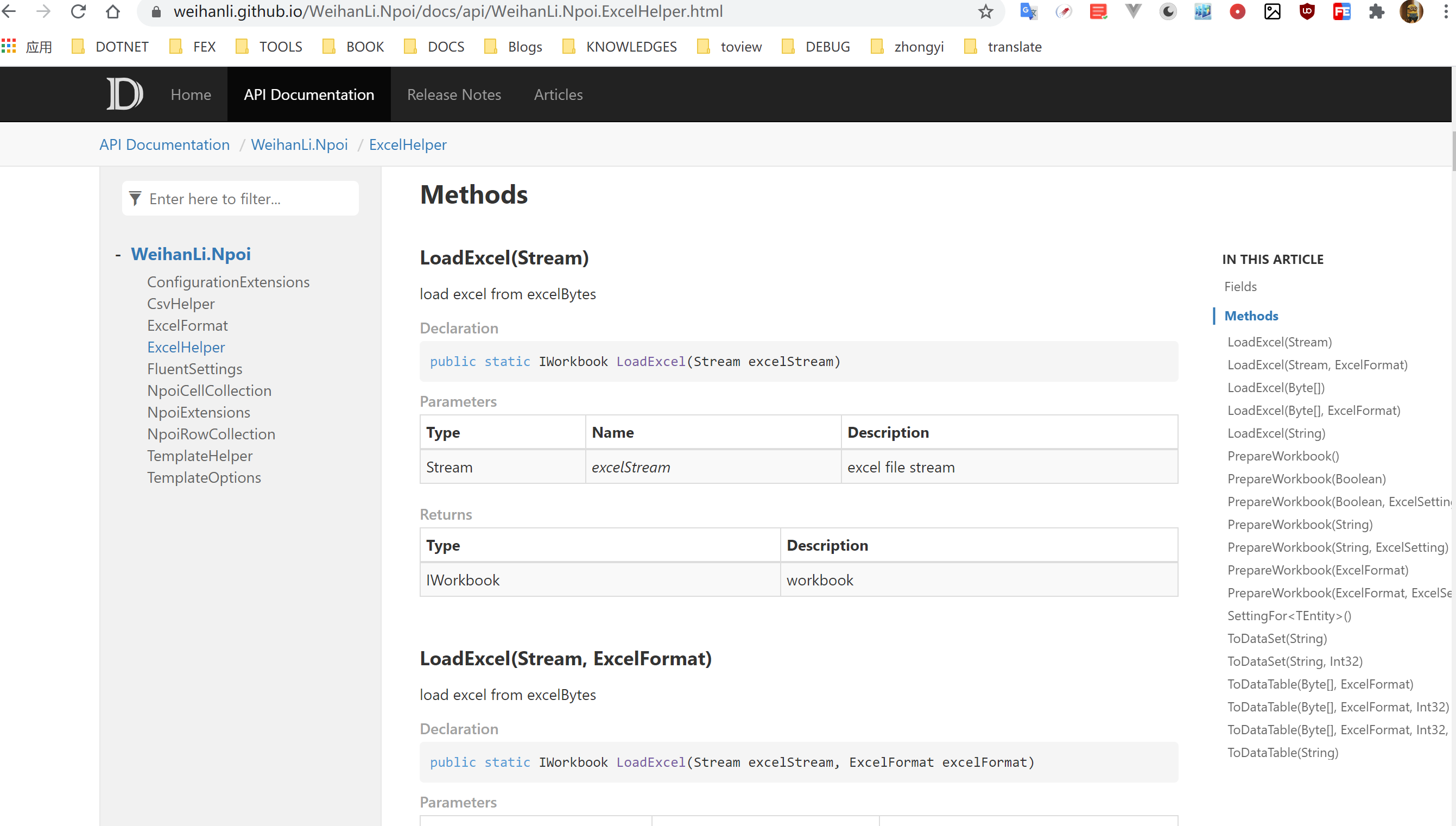The image size is (1456, 826).
Task: Open Chrome's three-dot menu
Action: pyautogui.click(x=1445, y=11)
